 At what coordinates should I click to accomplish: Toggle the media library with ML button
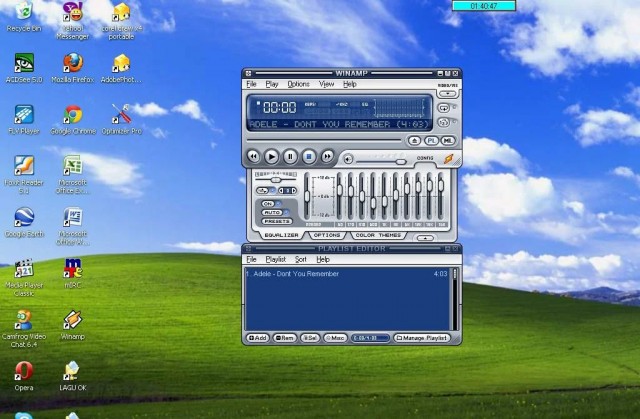(448, 141)
